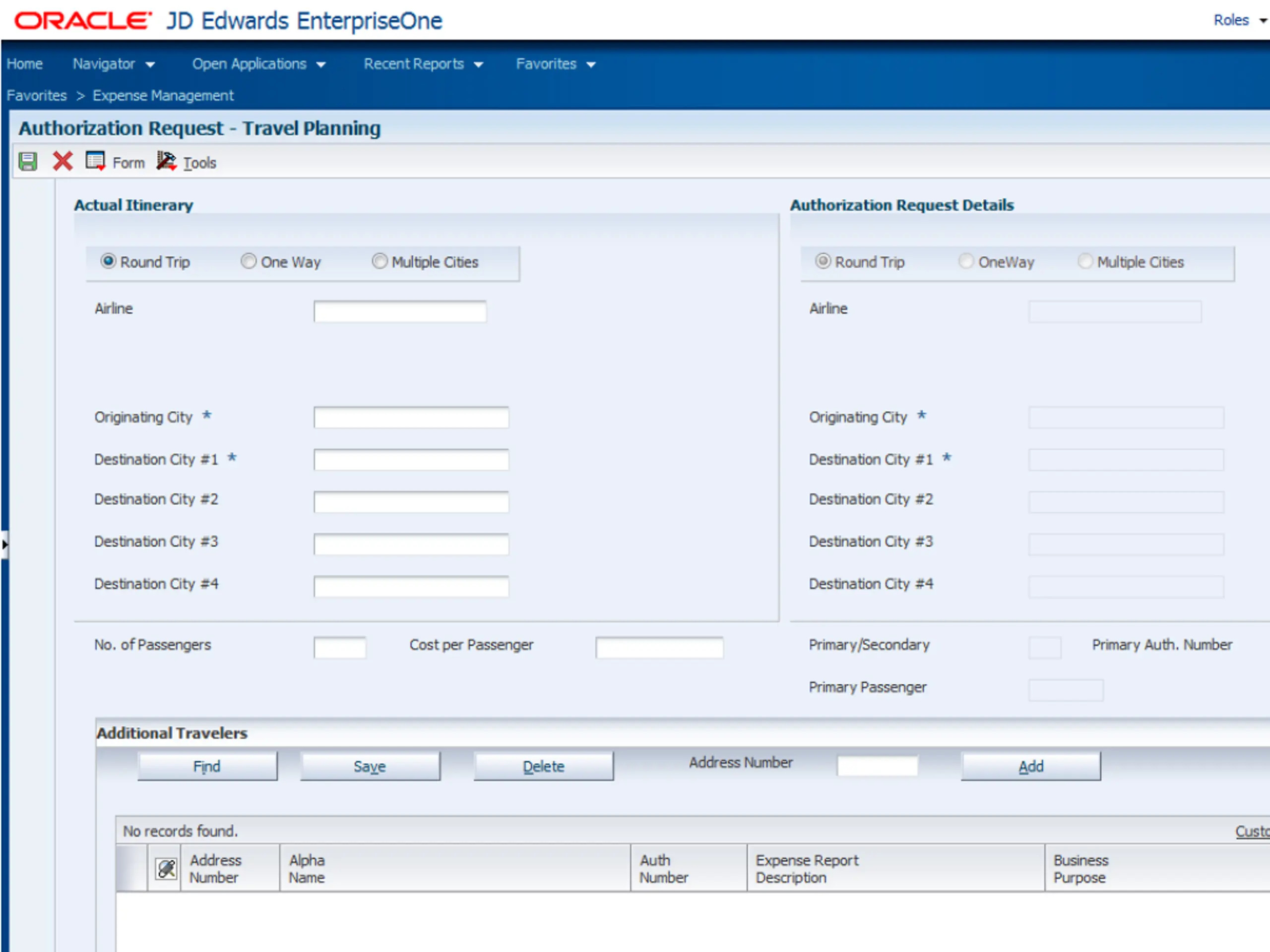Screen dimensions: 1270x952
Task: Click the Auth Number column header
Action: (689, 868)
